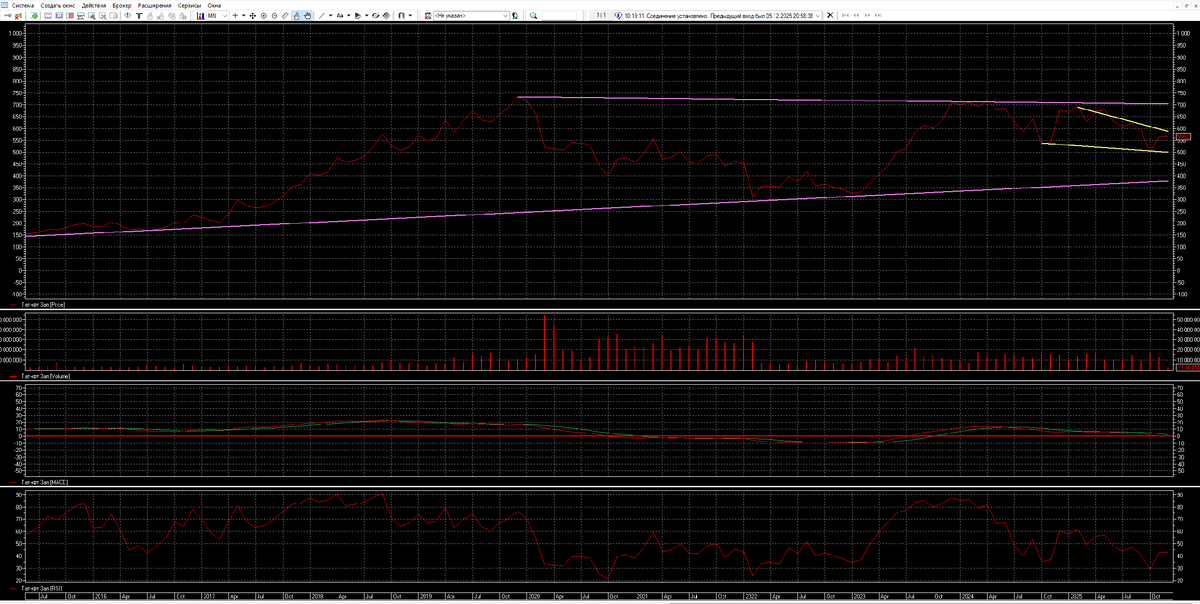Click the magnet snap icon

click(x=401, y=16)
